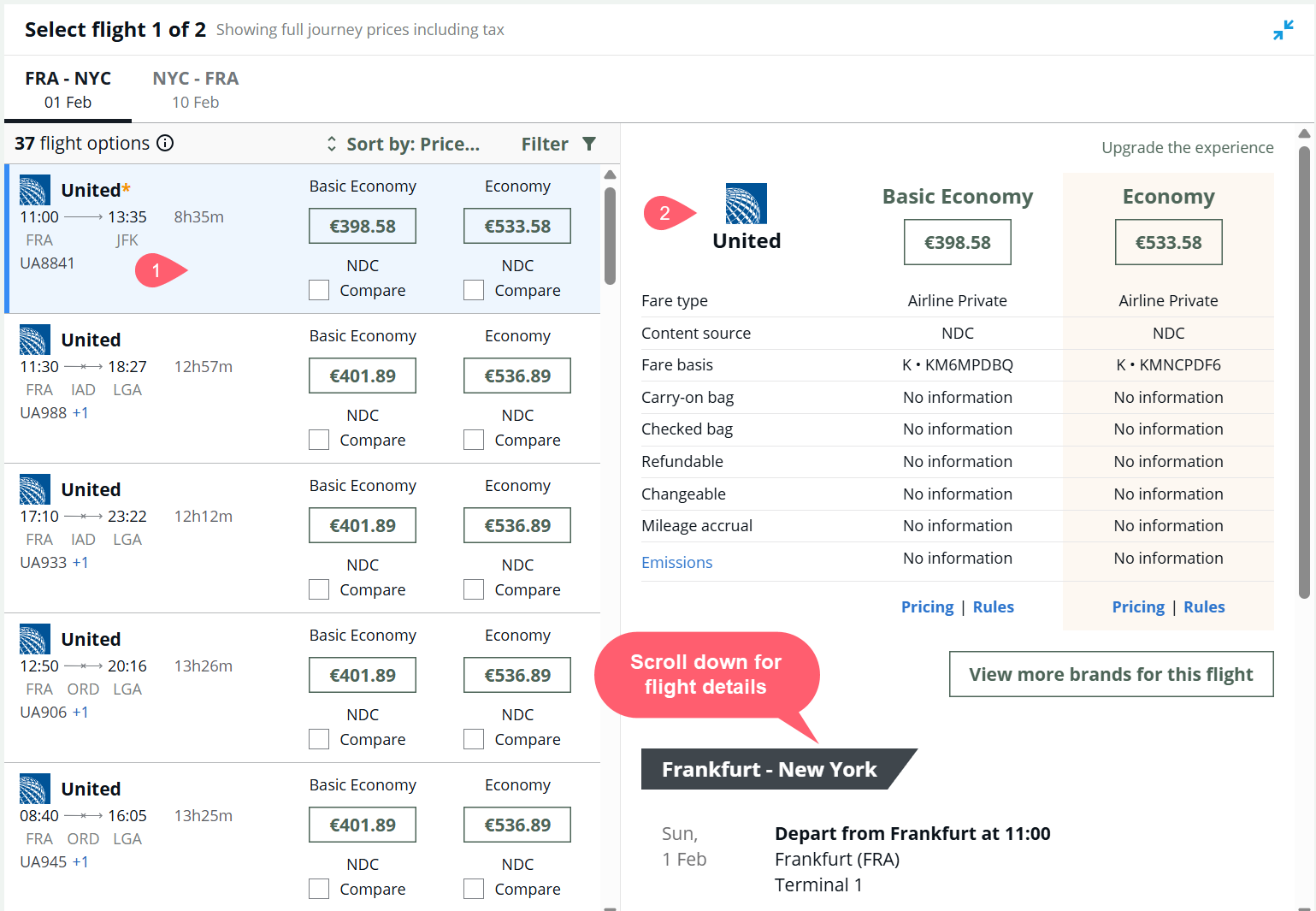This screenshot has width=1316, height=911.
Task: Click United logo on UA933 flight
Action: (34, 489)
